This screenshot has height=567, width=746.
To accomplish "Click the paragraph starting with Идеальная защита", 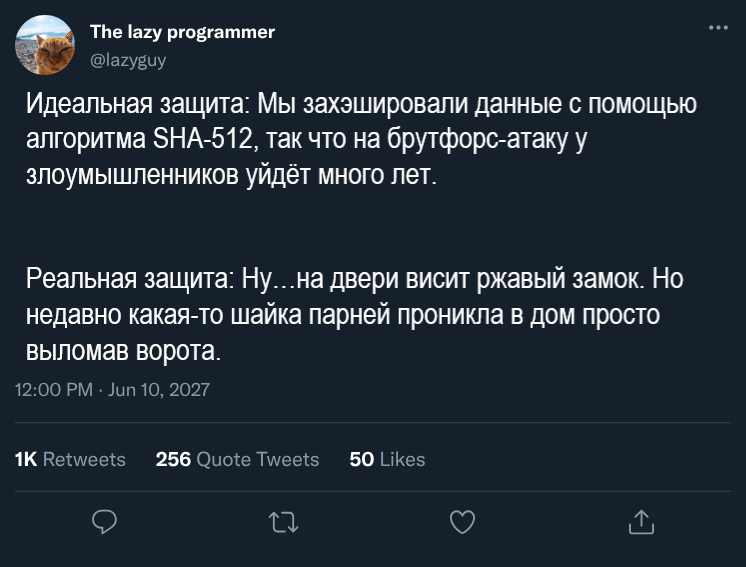I will pos(360,140).
